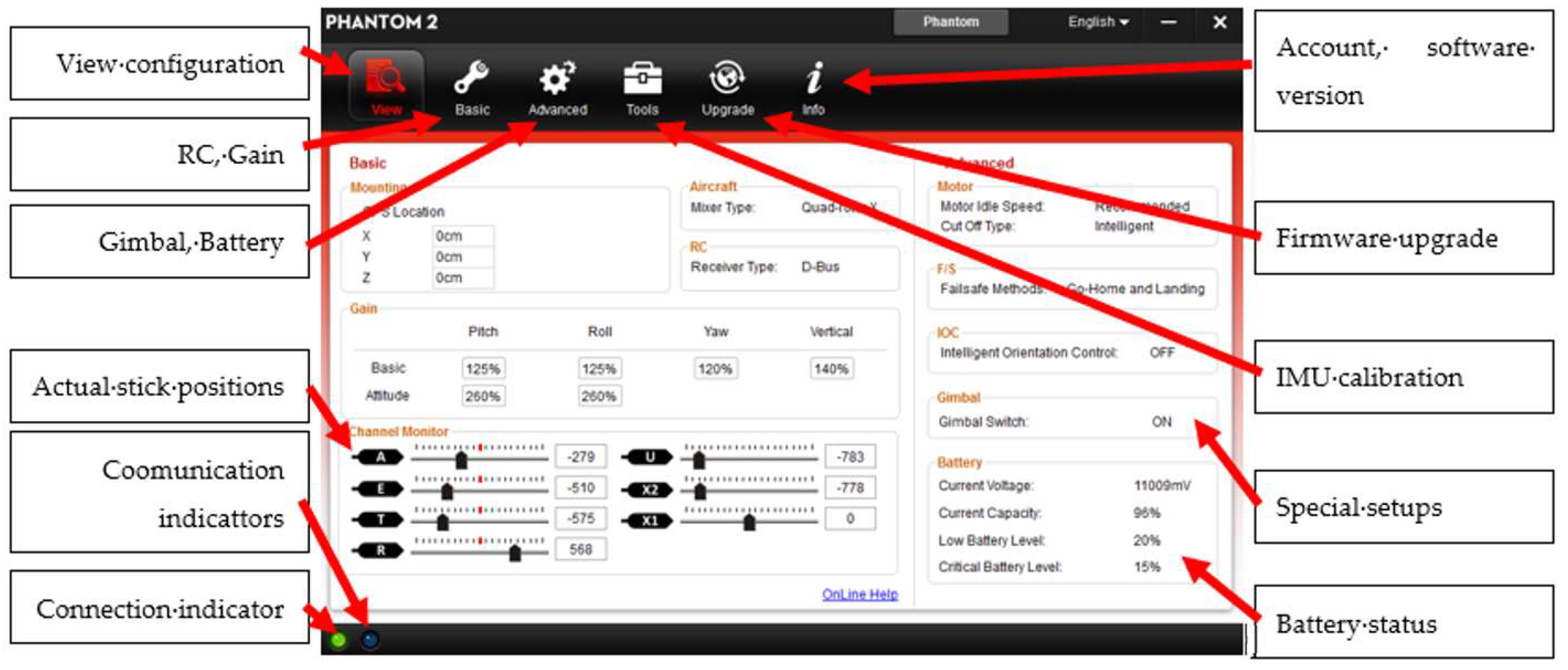Click channel A slider handle
Screen dimensions: 1568x670
[x=461, y=460]
